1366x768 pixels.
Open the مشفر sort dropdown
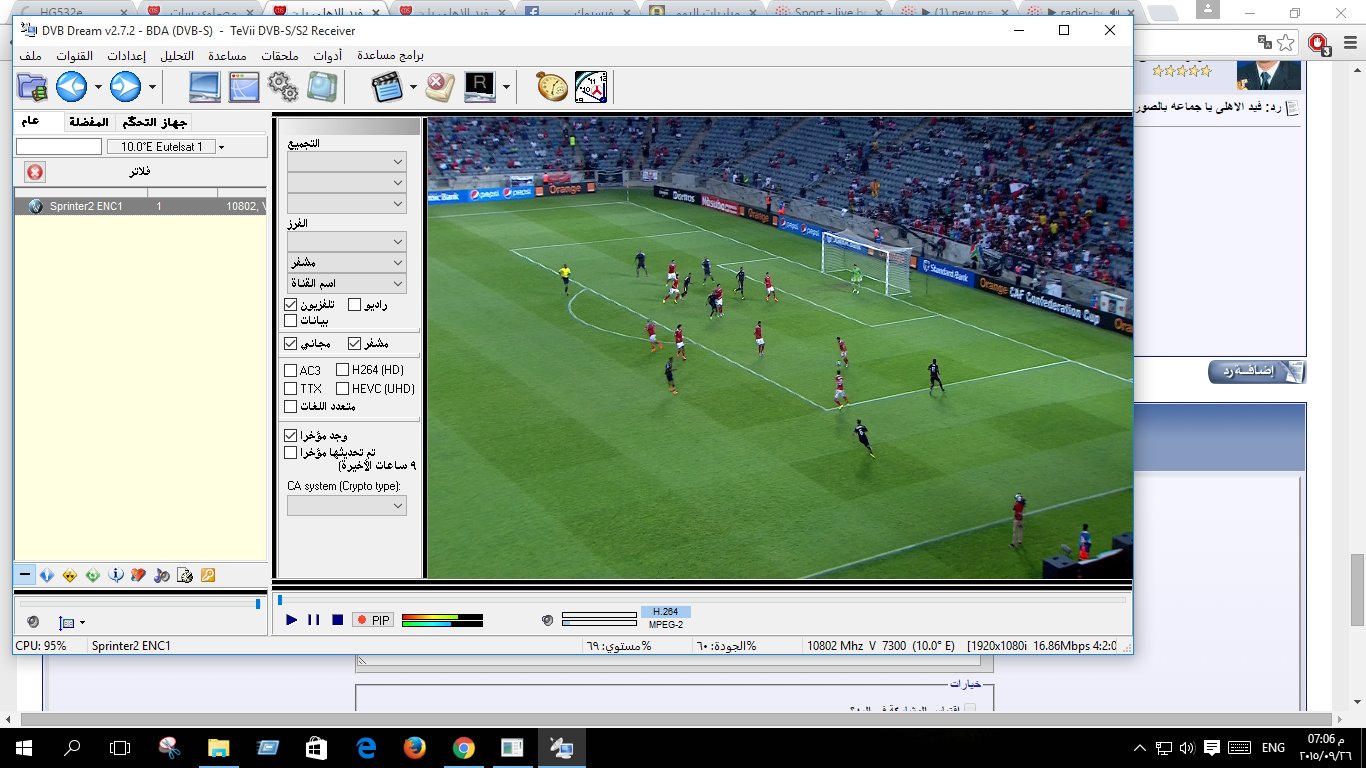347,262
